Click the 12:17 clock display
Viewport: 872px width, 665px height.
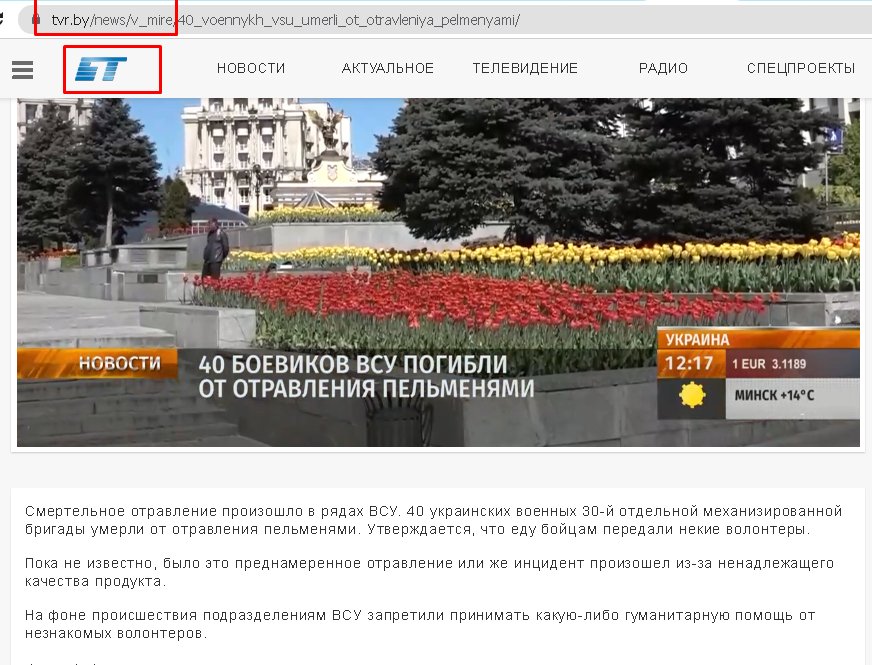(x=689, y=364)
